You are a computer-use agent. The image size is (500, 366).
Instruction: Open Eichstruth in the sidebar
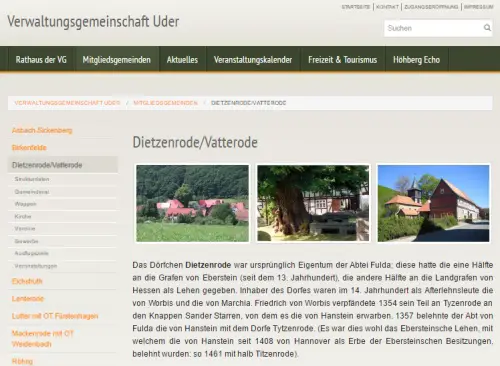pos(27,281)
